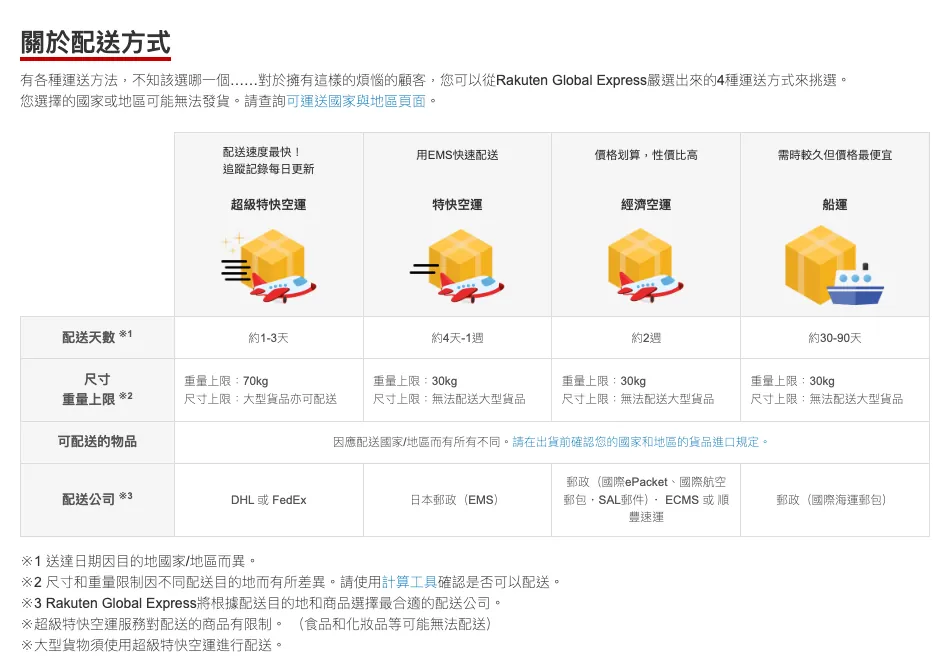
Task: Click the 關於配送方式 page heading
Action: tap(96, 43)
